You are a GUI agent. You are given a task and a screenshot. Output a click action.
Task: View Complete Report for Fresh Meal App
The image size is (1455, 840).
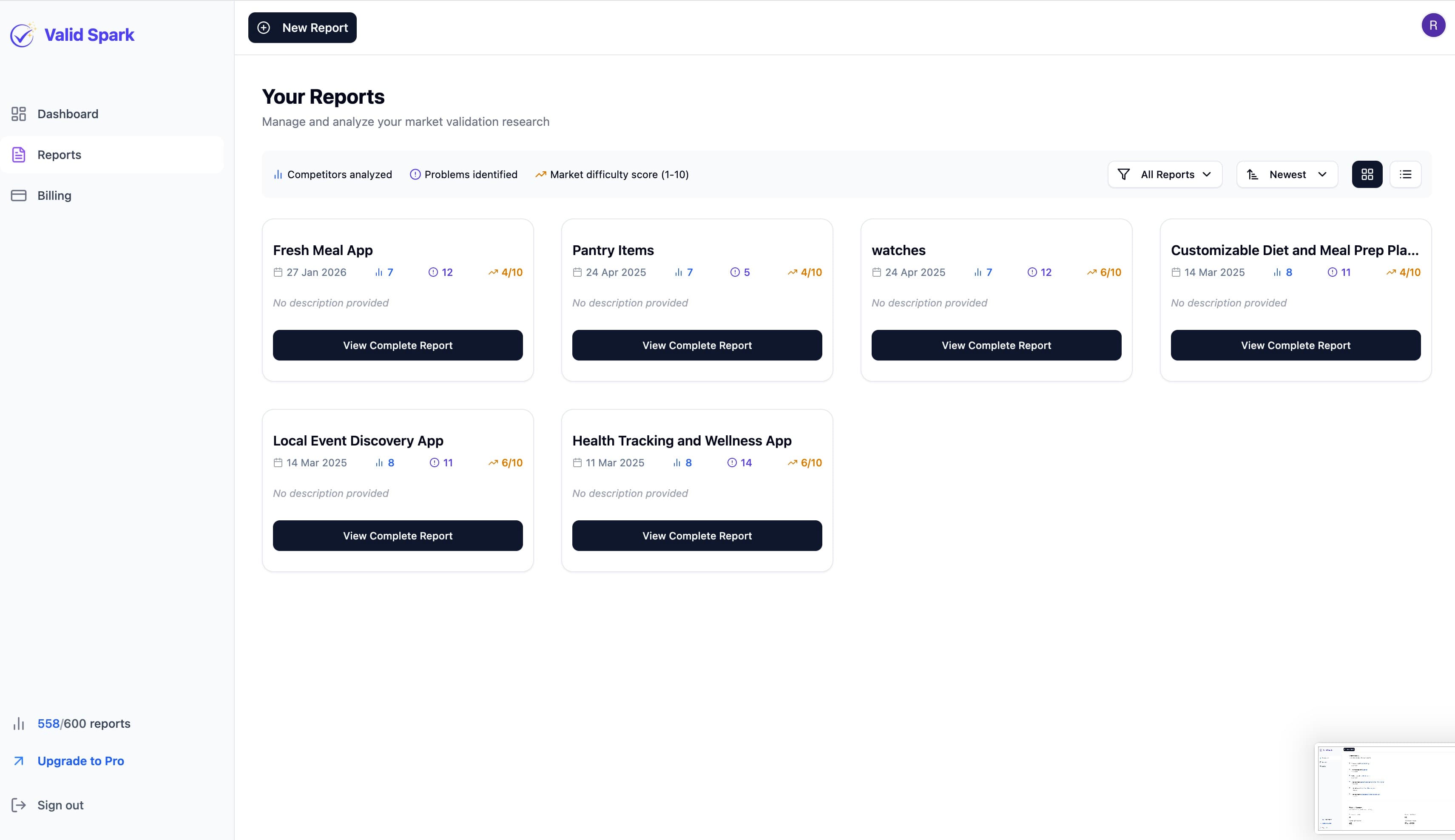tap(397, 345)
